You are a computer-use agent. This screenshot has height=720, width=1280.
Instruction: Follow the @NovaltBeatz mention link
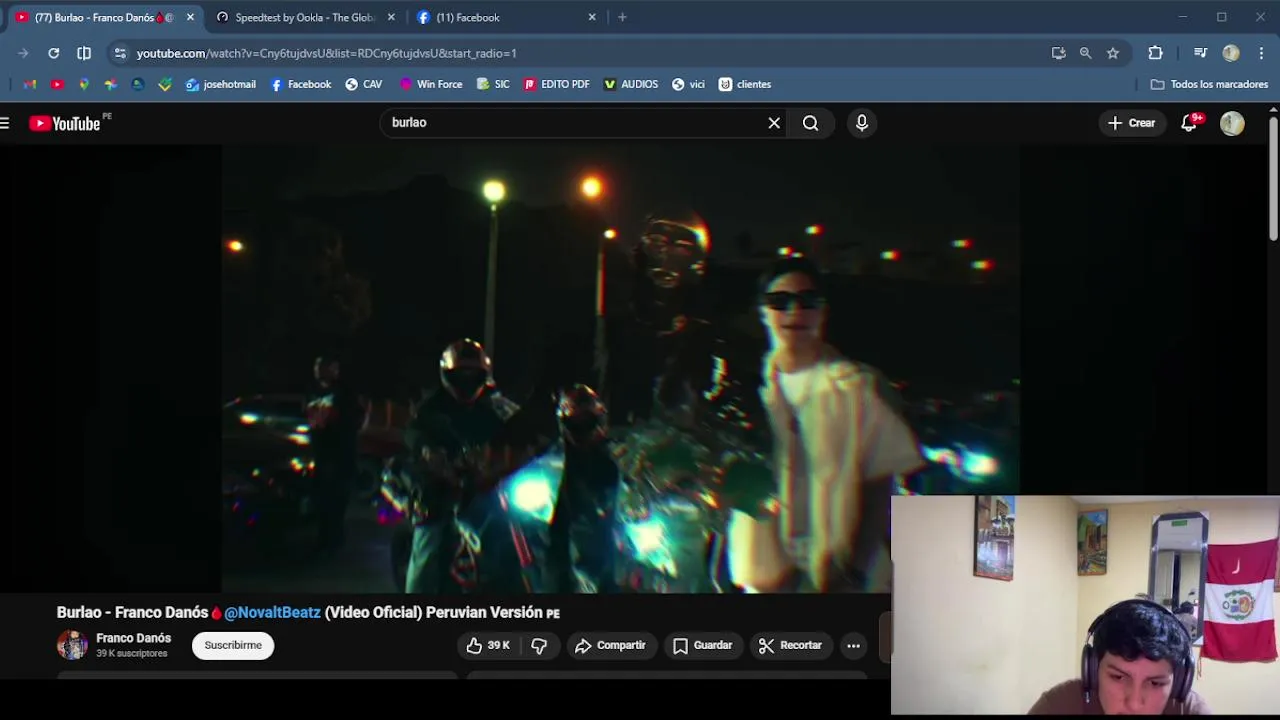272,613
